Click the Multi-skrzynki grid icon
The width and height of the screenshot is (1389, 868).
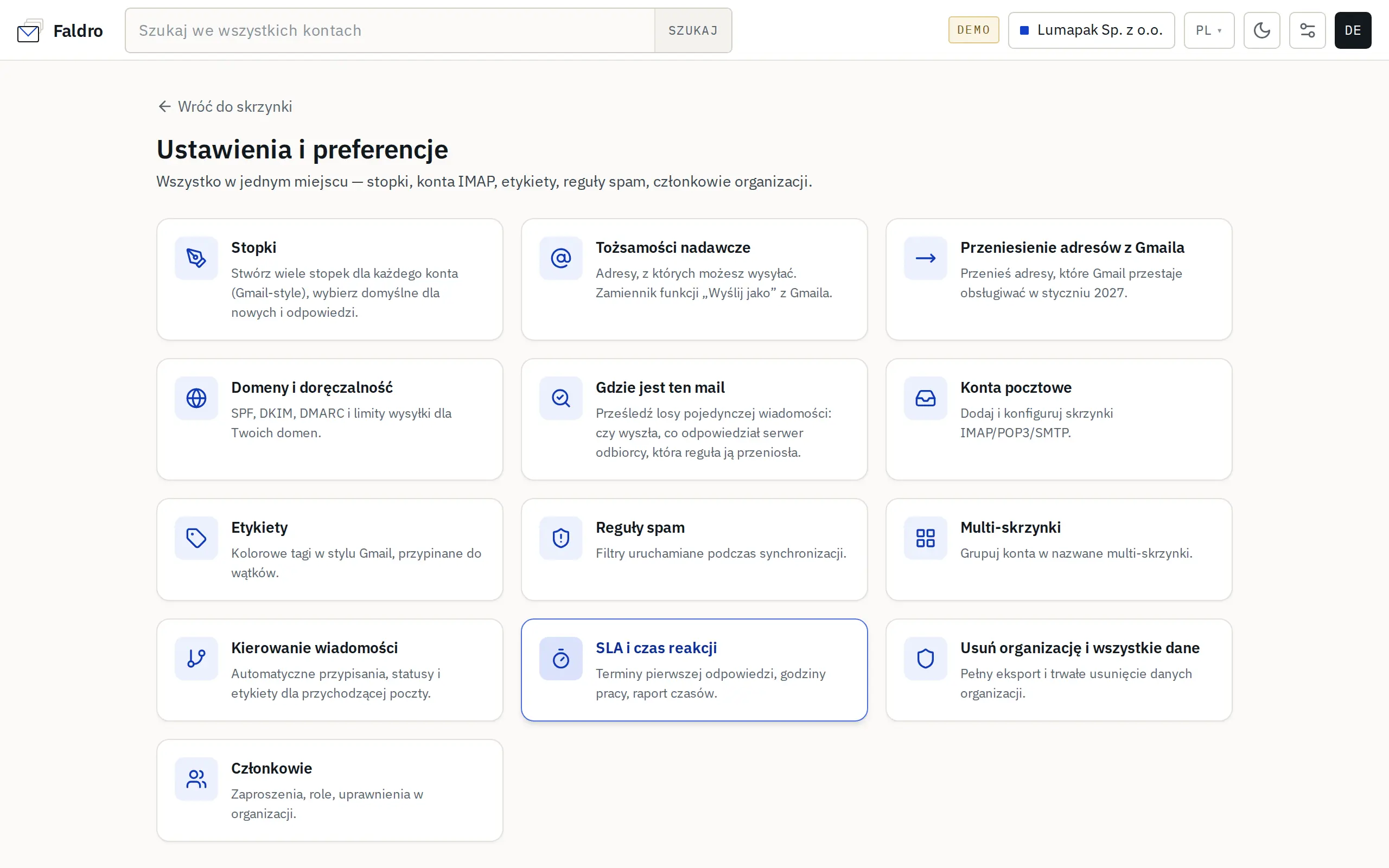point(925,539)
